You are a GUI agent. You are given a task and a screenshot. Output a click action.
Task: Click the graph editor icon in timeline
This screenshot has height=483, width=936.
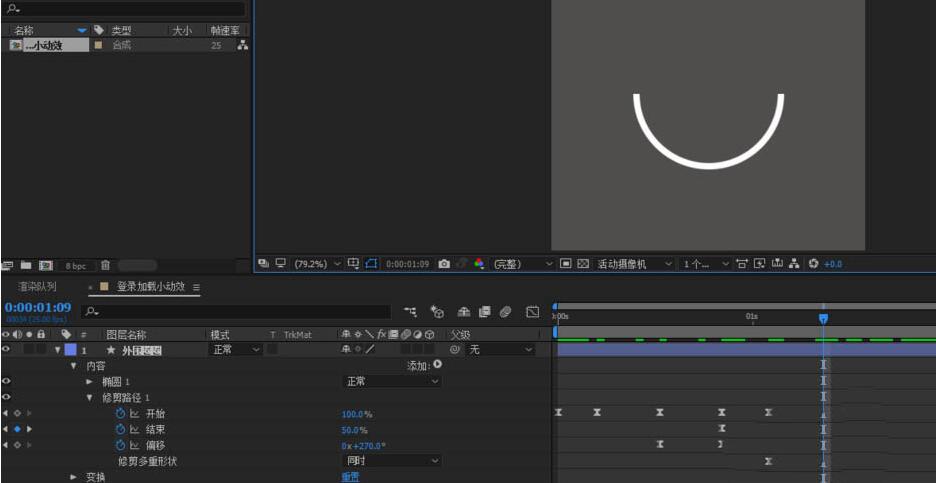(533, 312)
